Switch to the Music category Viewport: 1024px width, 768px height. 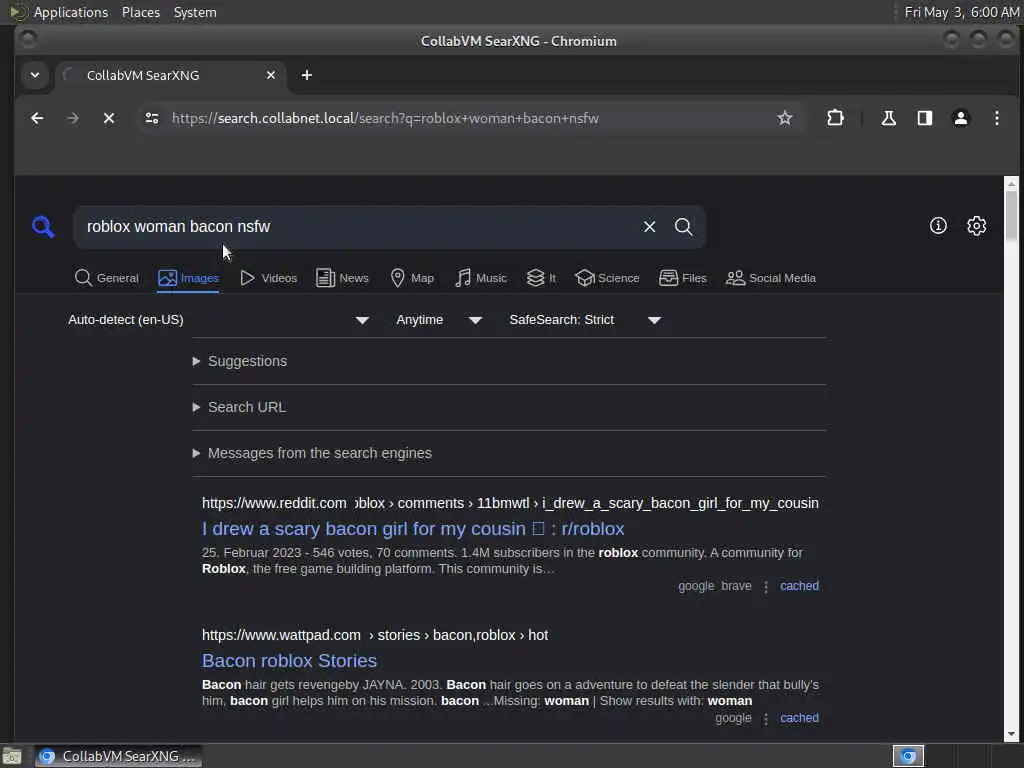pos(481,278)
